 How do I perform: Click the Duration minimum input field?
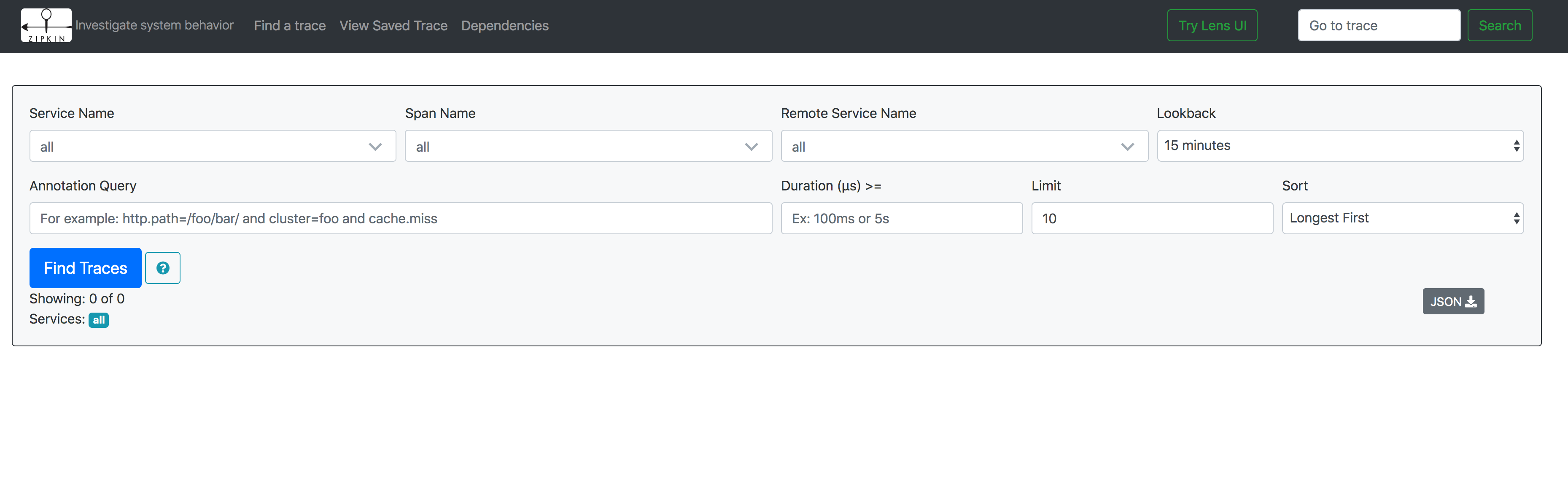click(x=899, y=218)
